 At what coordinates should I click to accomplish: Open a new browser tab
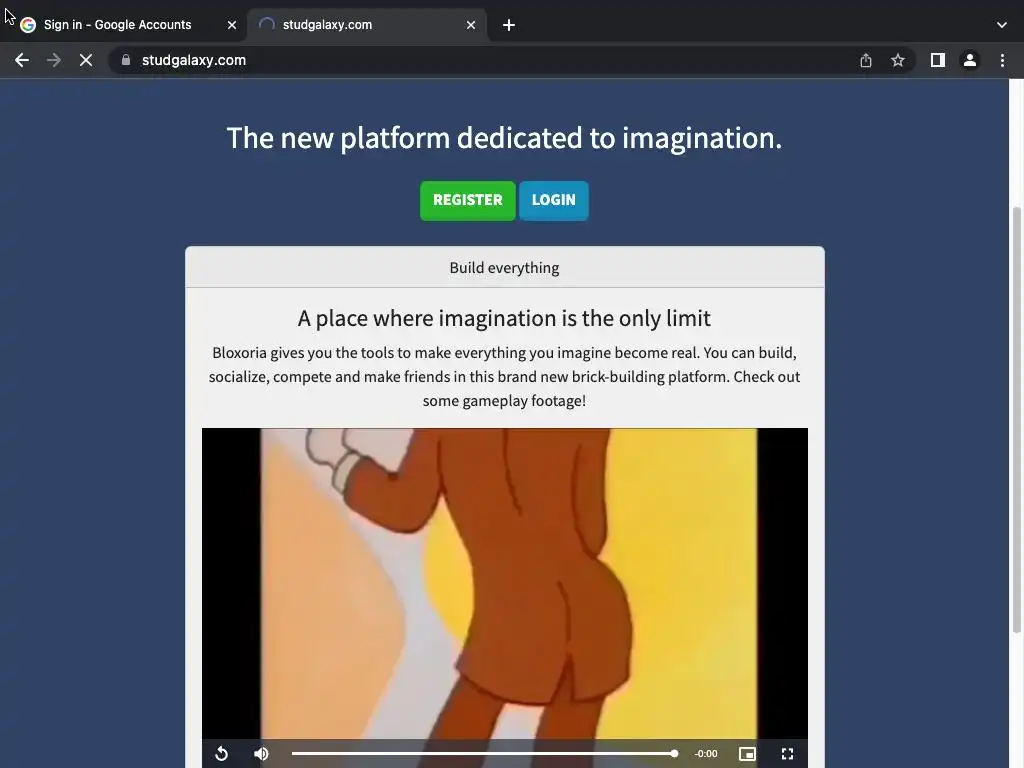509,25
